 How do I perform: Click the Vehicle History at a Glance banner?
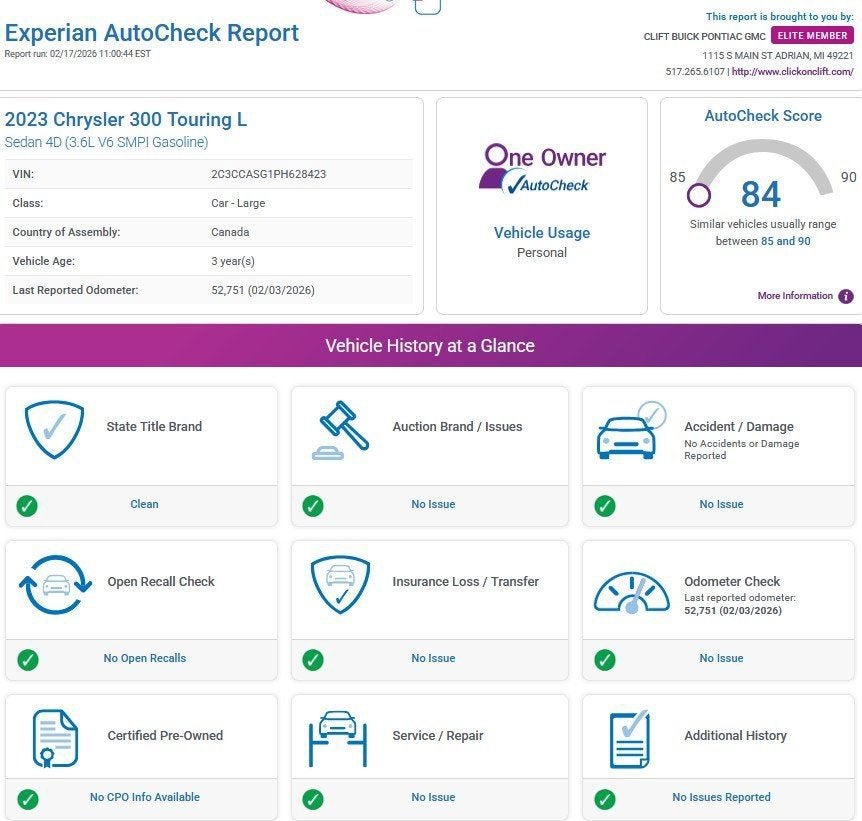(x=430, y=346)
